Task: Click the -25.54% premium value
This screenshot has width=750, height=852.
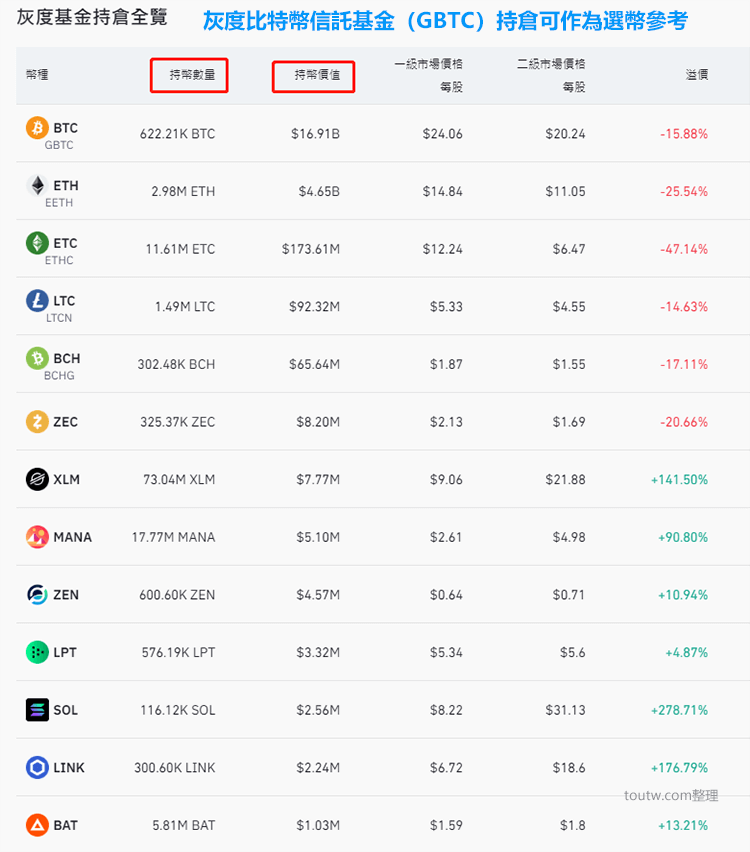Action: (684, 191)
